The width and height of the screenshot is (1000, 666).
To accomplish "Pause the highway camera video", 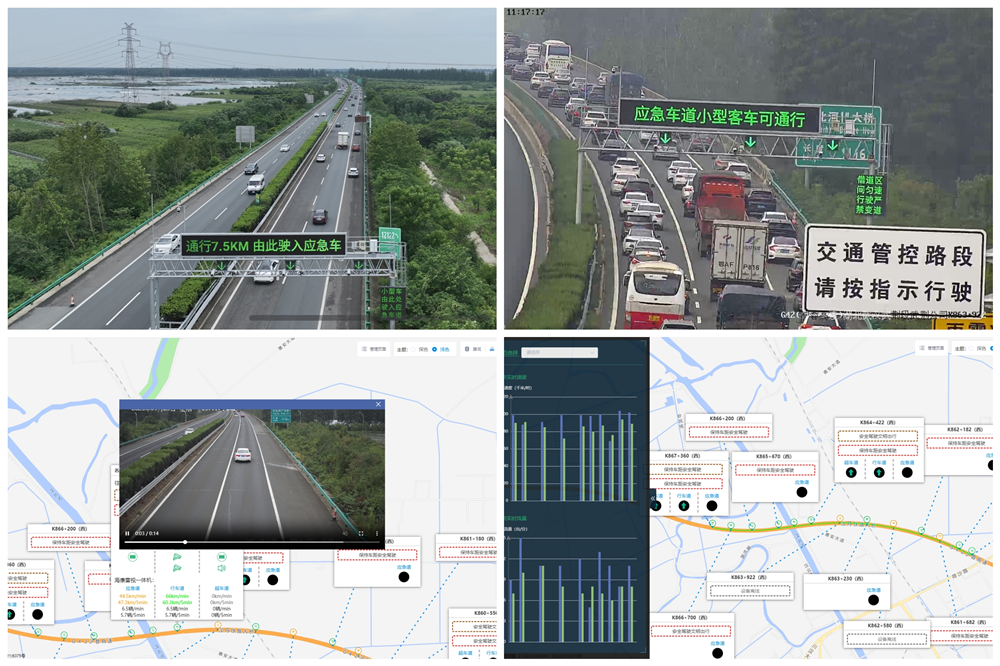I will pyautogui.click(x=127, y=533).
